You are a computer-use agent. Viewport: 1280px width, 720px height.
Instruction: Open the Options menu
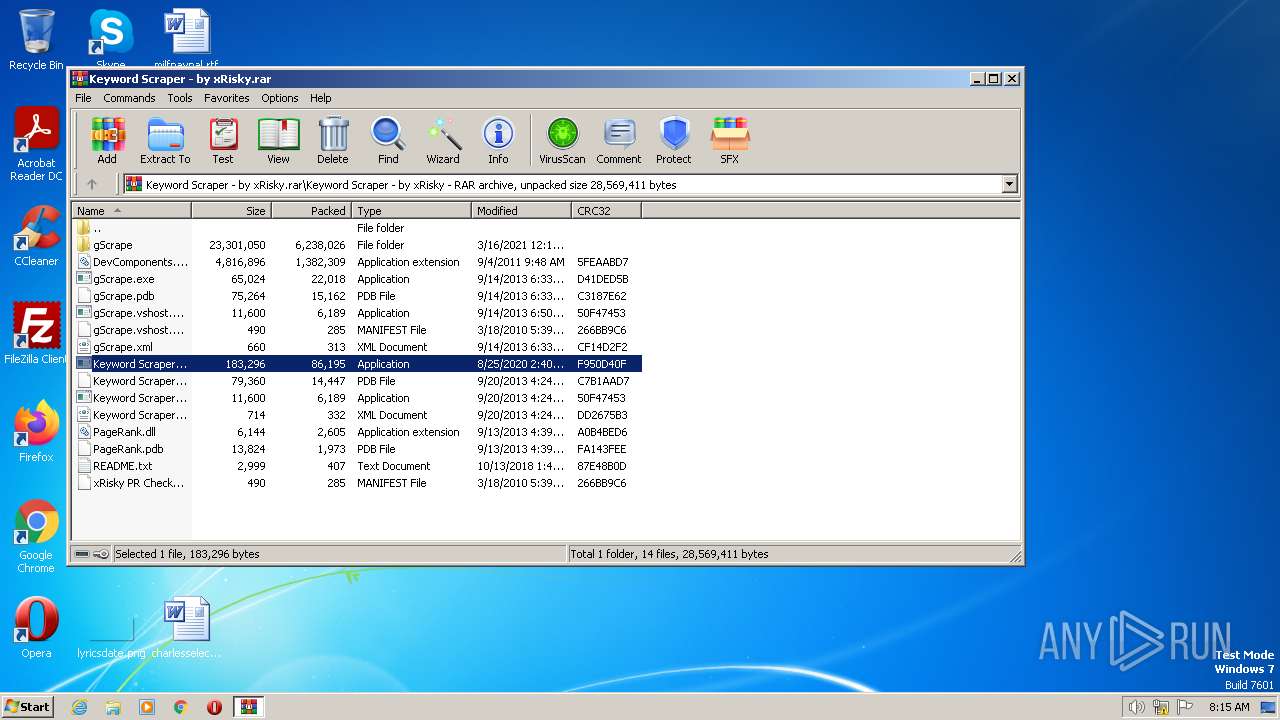[280, 98]
